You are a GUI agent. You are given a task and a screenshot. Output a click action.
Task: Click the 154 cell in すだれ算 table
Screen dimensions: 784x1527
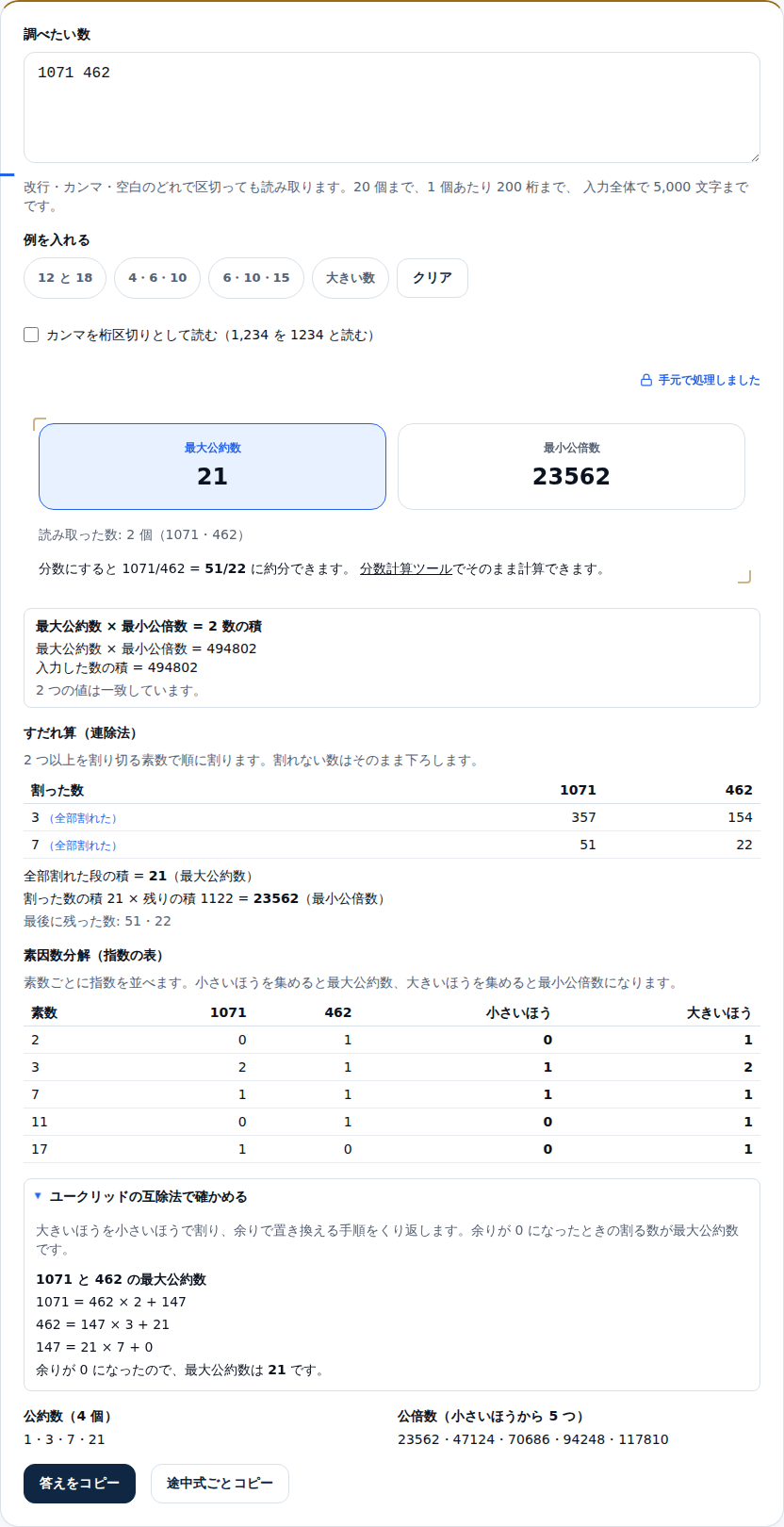[740, 818]
